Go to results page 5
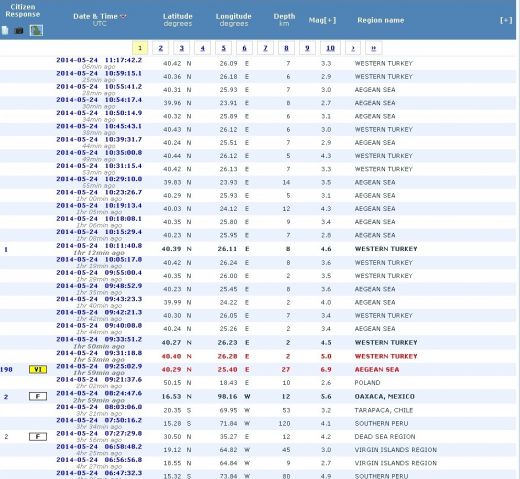The width and height of the screenshot is (520, 479). coord(223,48)
